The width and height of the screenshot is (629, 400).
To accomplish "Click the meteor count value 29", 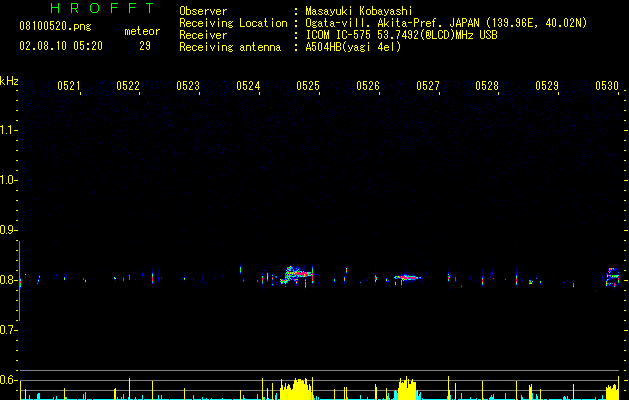I will (x=145, y=46).
